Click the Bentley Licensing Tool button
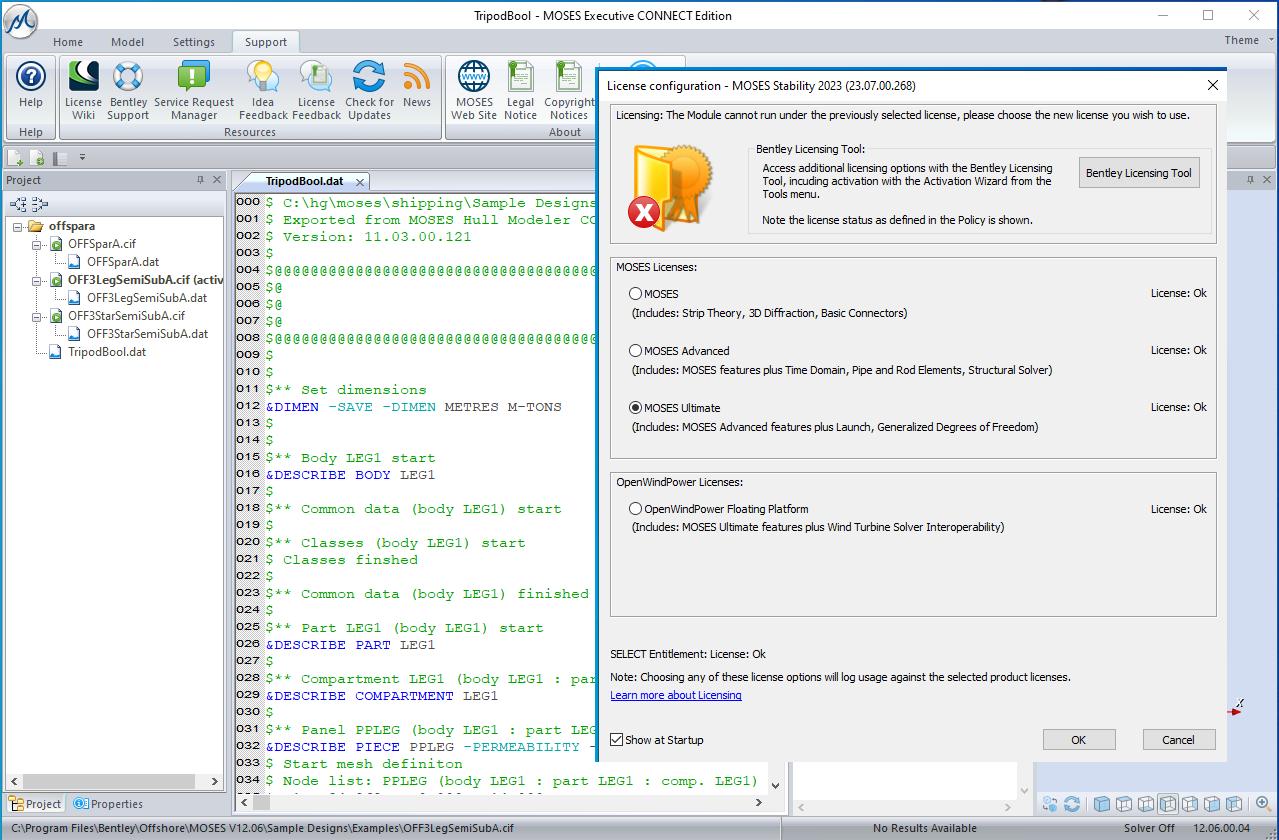 tap(1139, 173)
